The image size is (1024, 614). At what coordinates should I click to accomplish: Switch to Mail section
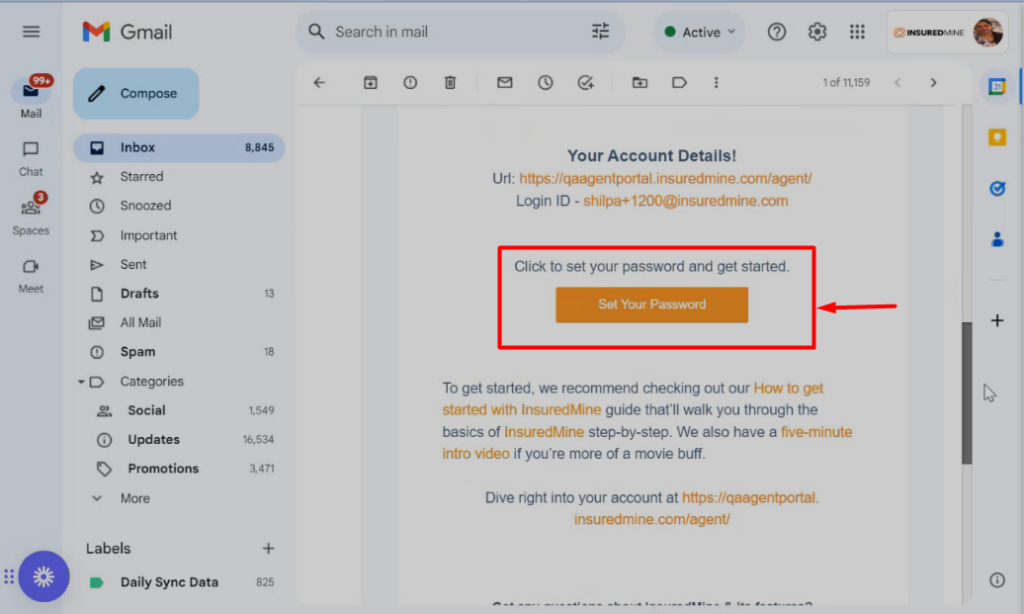click(x=31, y=99)
